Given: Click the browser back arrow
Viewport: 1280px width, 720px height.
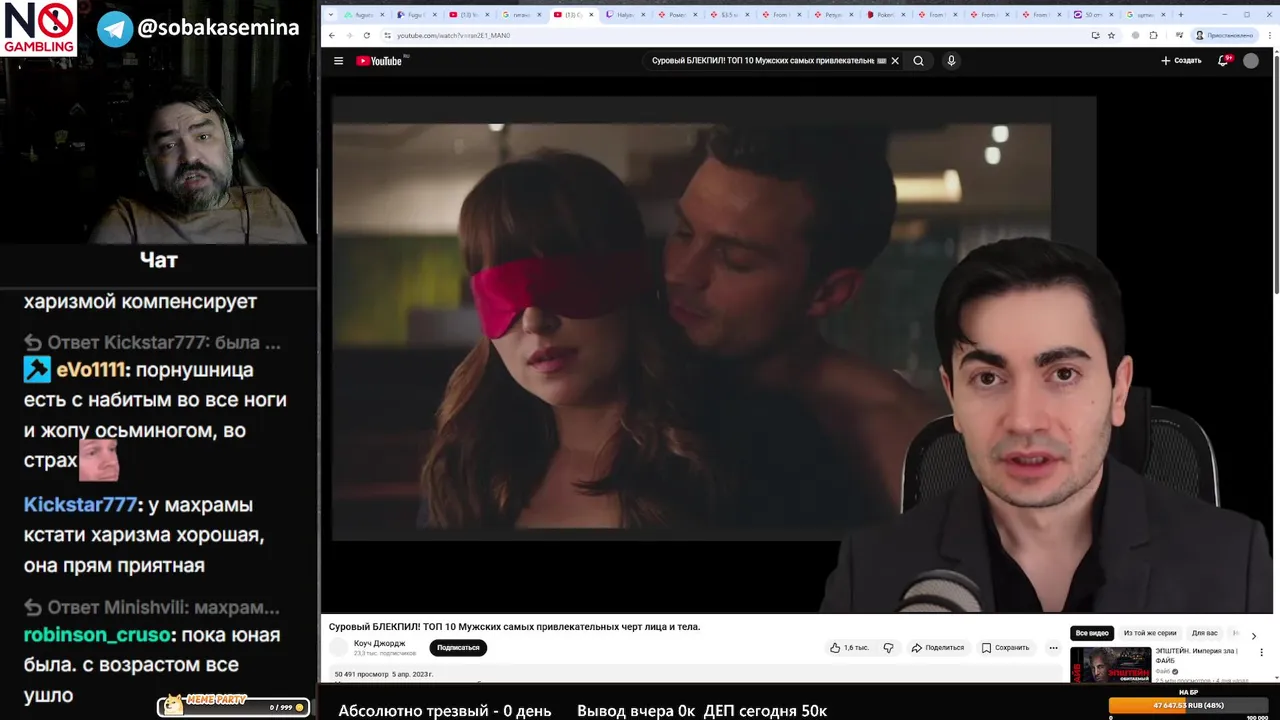Looking at the screenshot, I should click(x=332, y=35).
